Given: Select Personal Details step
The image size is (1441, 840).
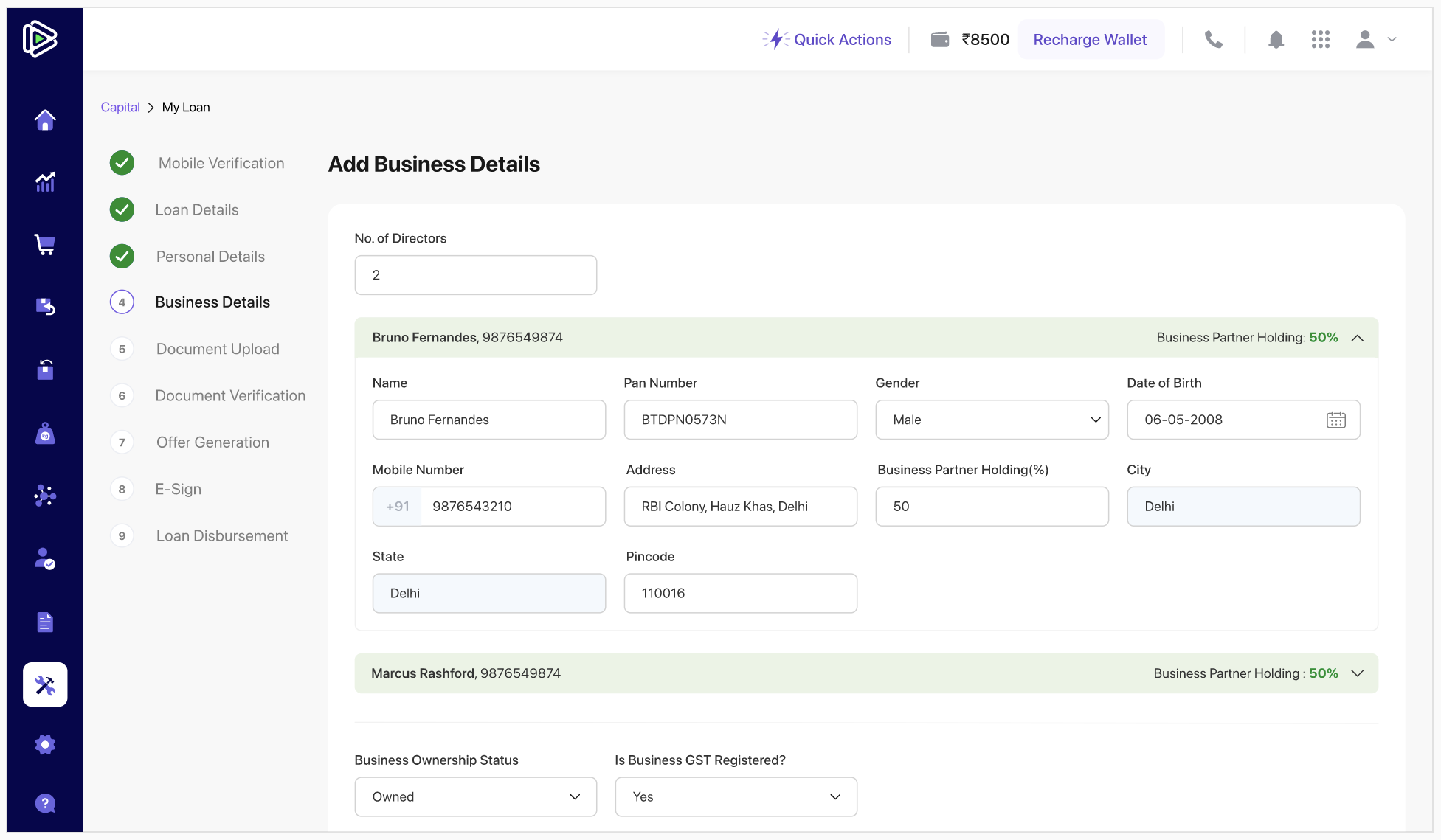Looking at the screenshot, I should pyautogui.click(x=210, y=257).
